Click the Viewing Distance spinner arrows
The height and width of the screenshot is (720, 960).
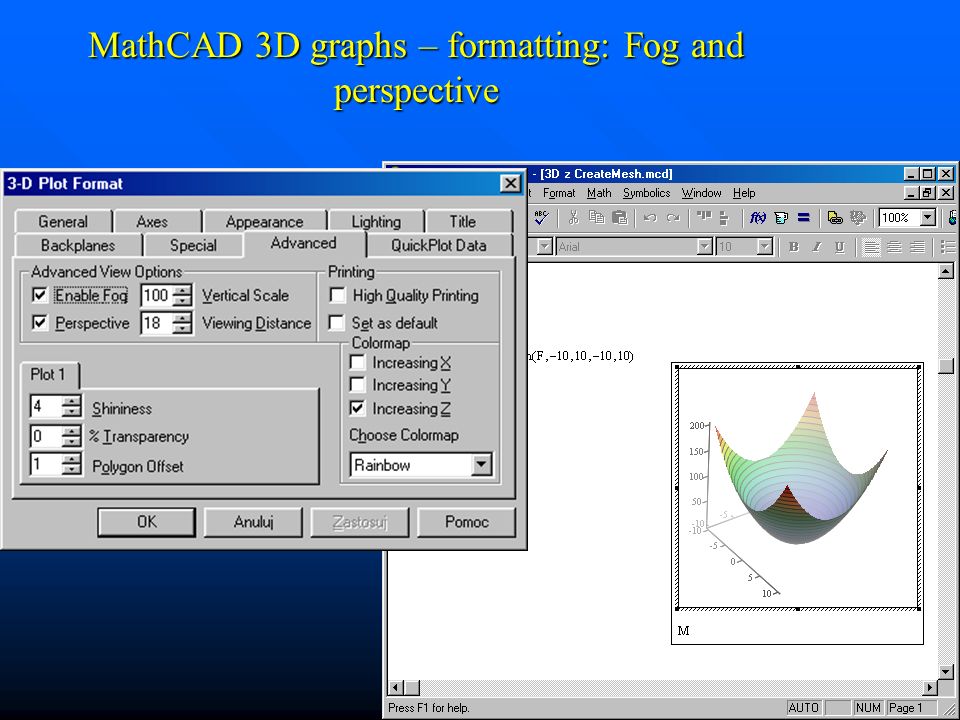tap(182, 323)
